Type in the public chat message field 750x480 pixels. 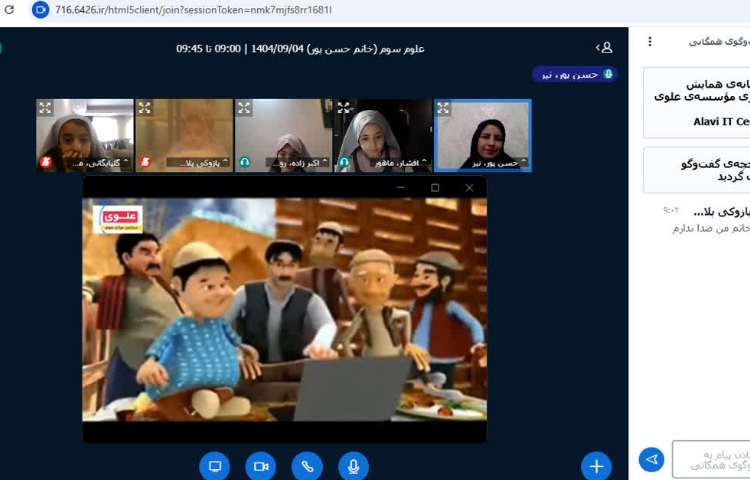coord(711,459)
